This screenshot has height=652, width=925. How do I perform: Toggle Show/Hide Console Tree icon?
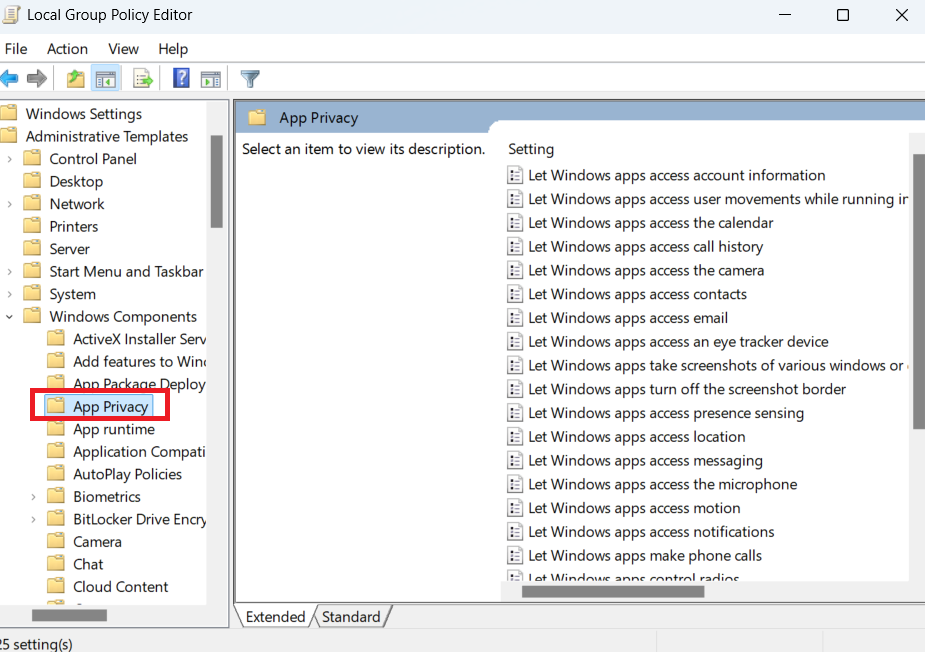(106, 78)
